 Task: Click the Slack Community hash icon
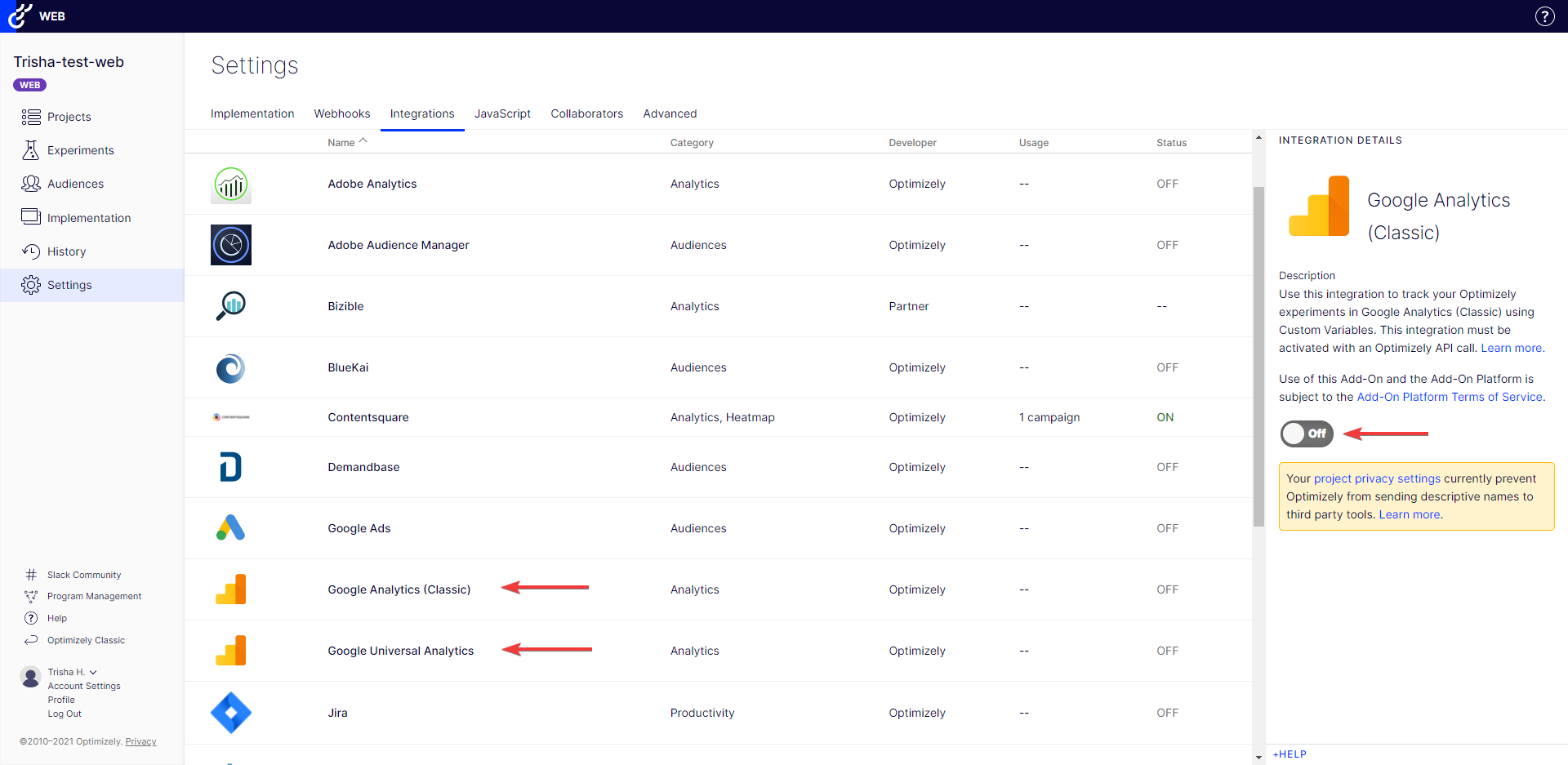pos(31,575)
